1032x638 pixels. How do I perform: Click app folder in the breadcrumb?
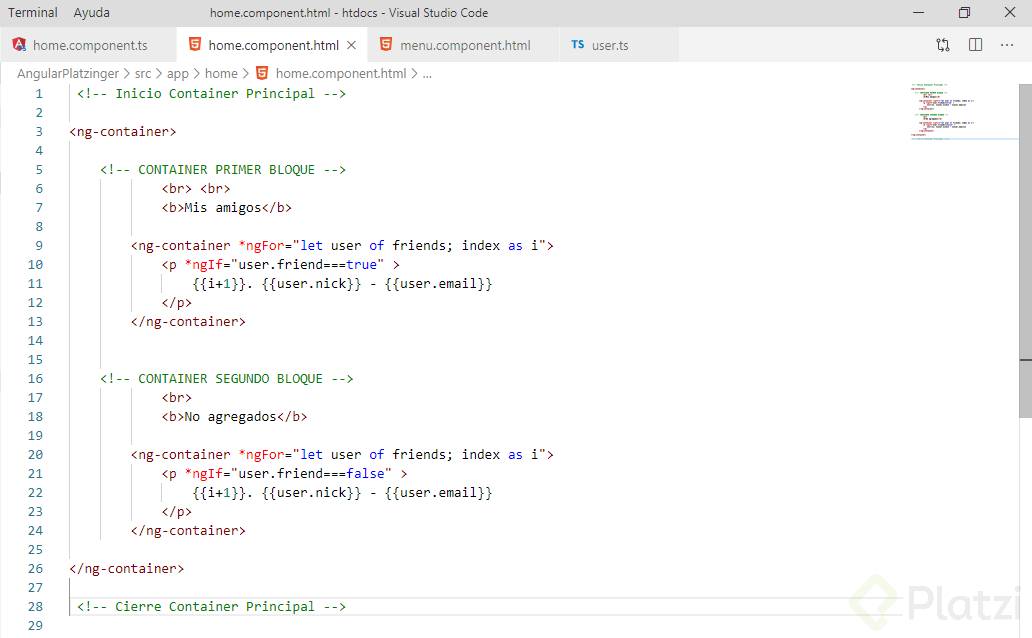tap(178, 74)
